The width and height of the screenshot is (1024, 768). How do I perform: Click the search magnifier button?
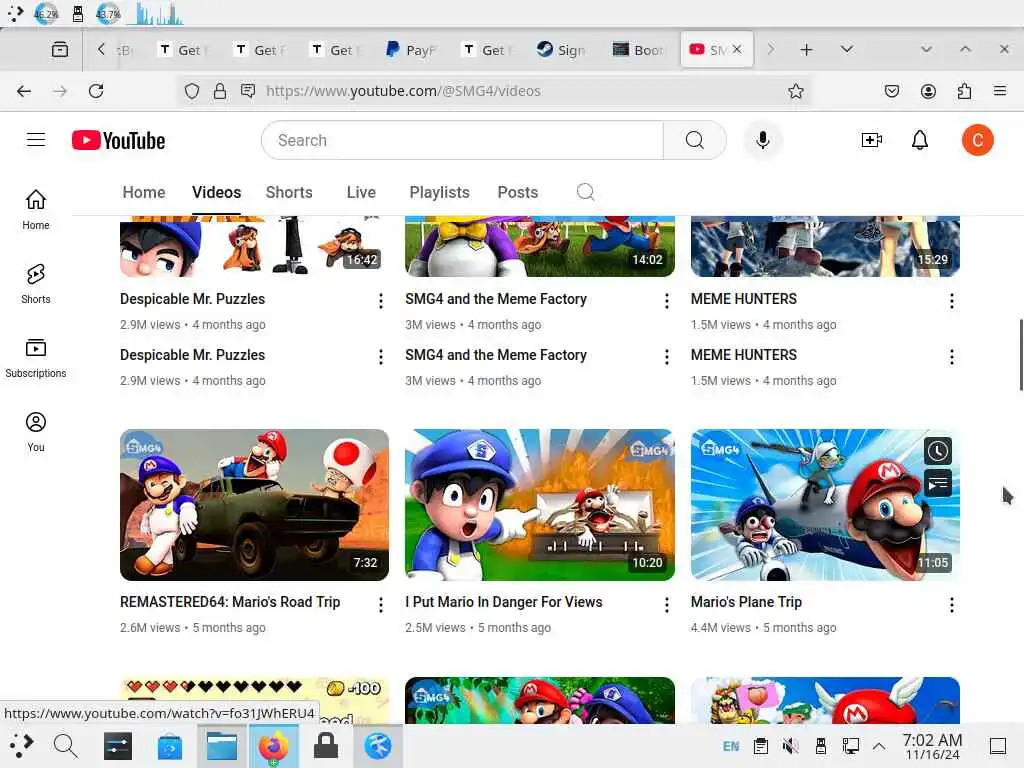695,140
